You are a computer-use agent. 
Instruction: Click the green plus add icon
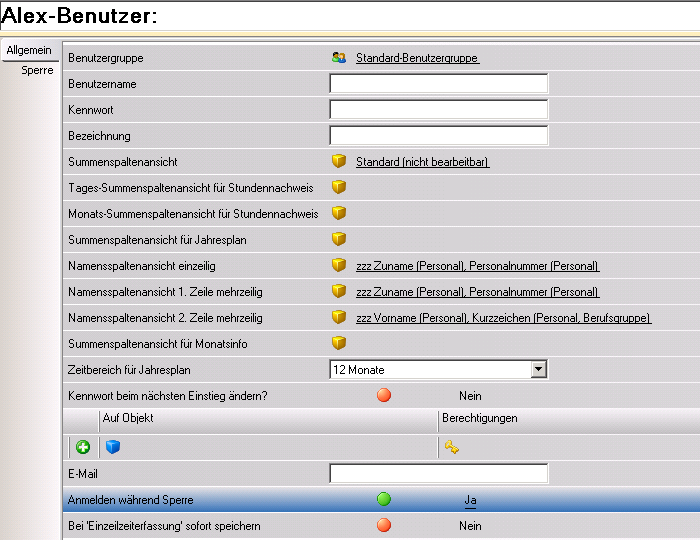coord(83,447)
